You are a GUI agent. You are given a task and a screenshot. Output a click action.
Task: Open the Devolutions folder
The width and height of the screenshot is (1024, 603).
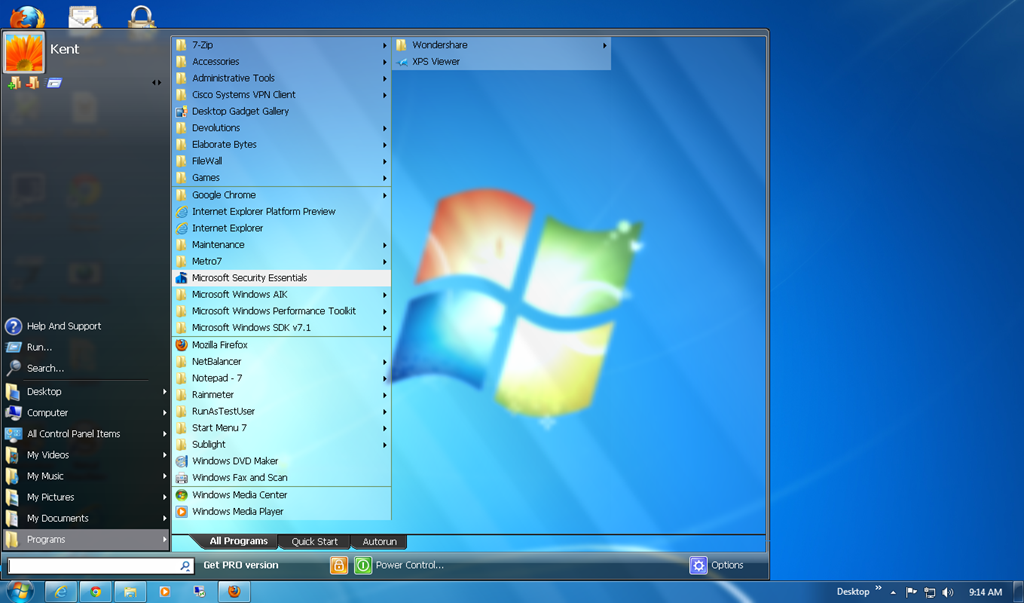pos(281,128)
